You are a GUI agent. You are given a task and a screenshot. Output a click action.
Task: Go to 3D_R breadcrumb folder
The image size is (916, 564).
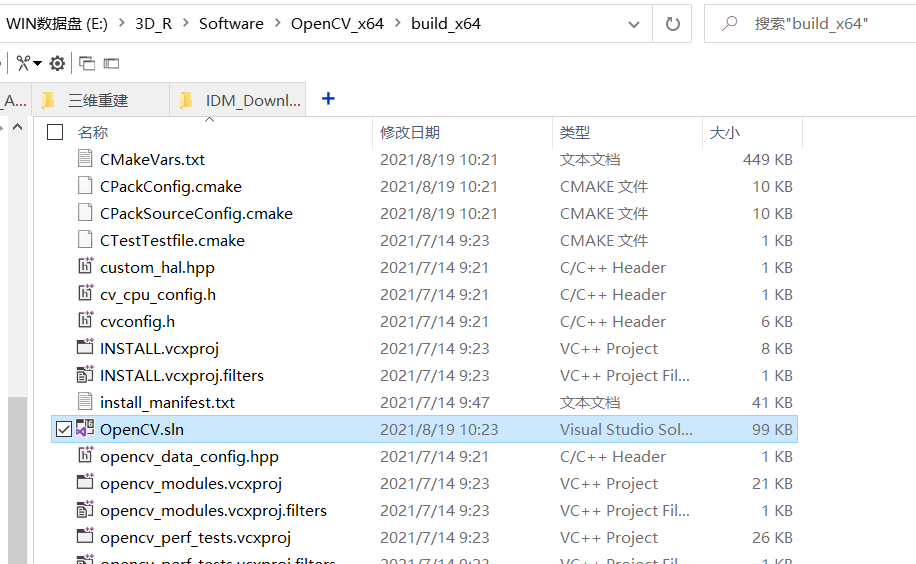pos(154,23)
